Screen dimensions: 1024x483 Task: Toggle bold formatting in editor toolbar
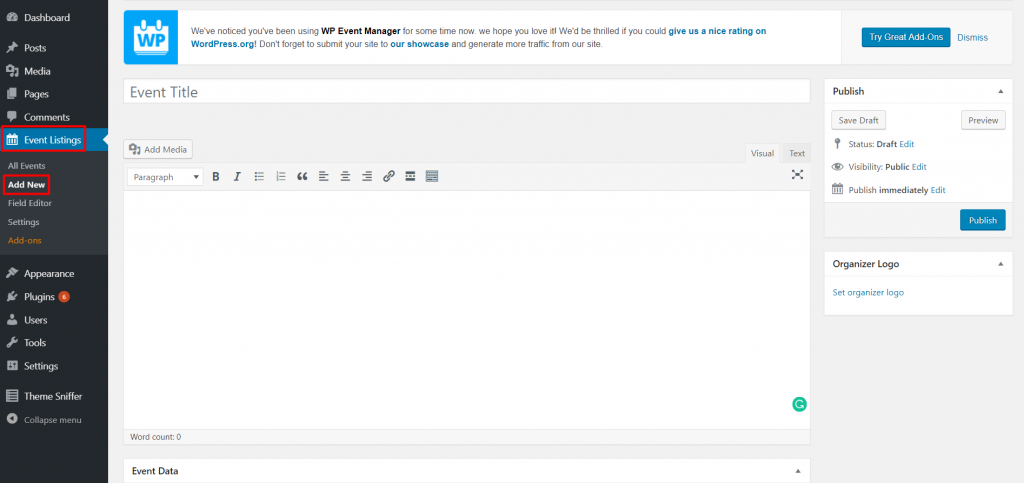click(216, 176)
